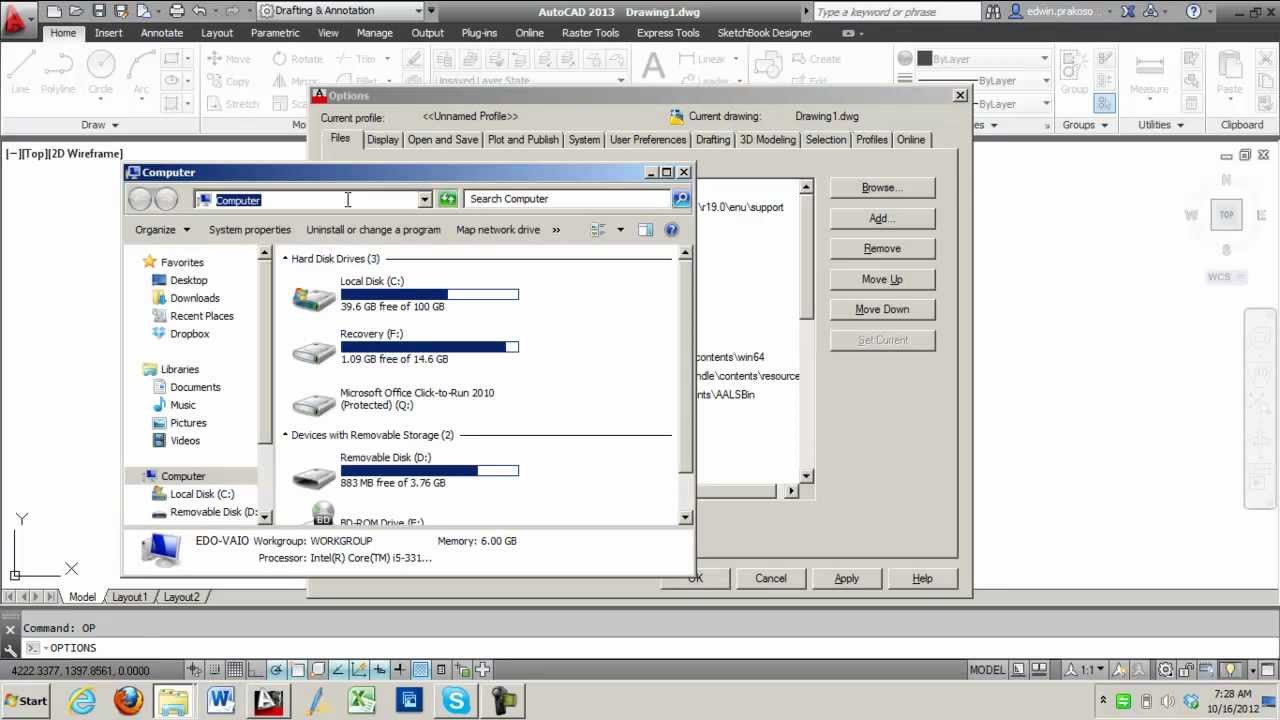Click Uninstall or change a program
Screen dimensions: 1280x720
pyautogui.click(x=373, y=230)
